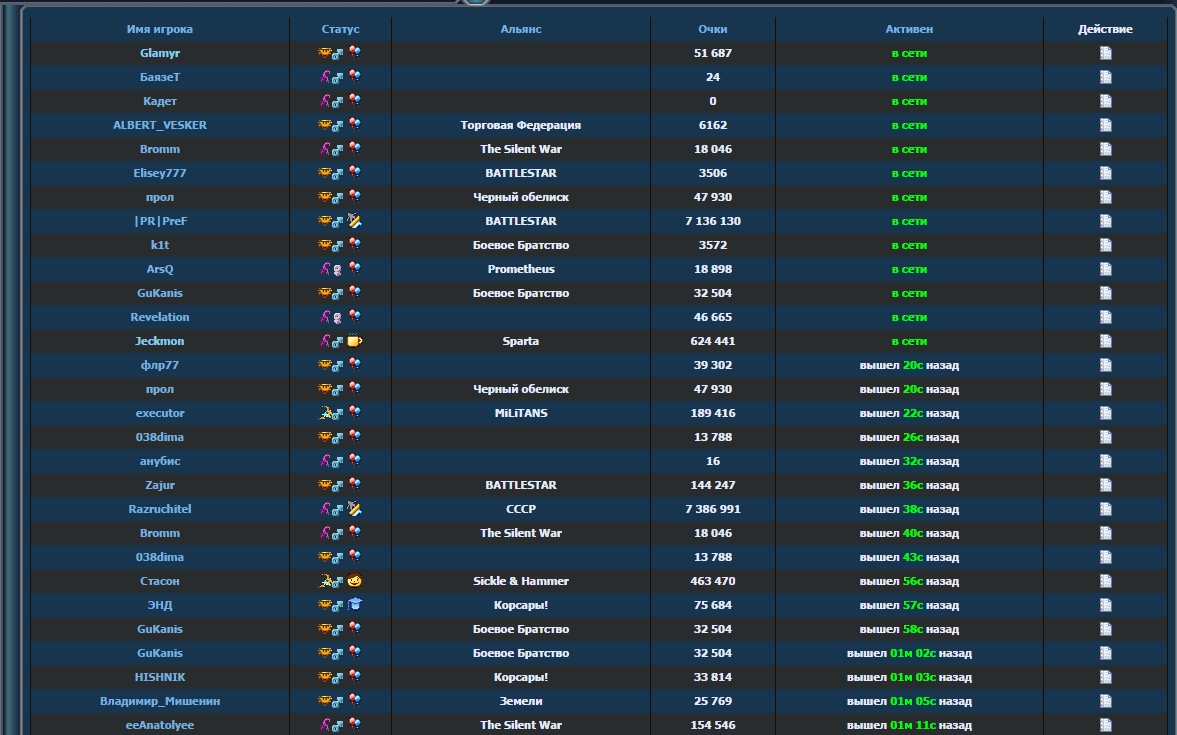Click the coffee cup status icon for Jeckmon
Screen dimensions: 1177x735
click(x=354, y=341)
